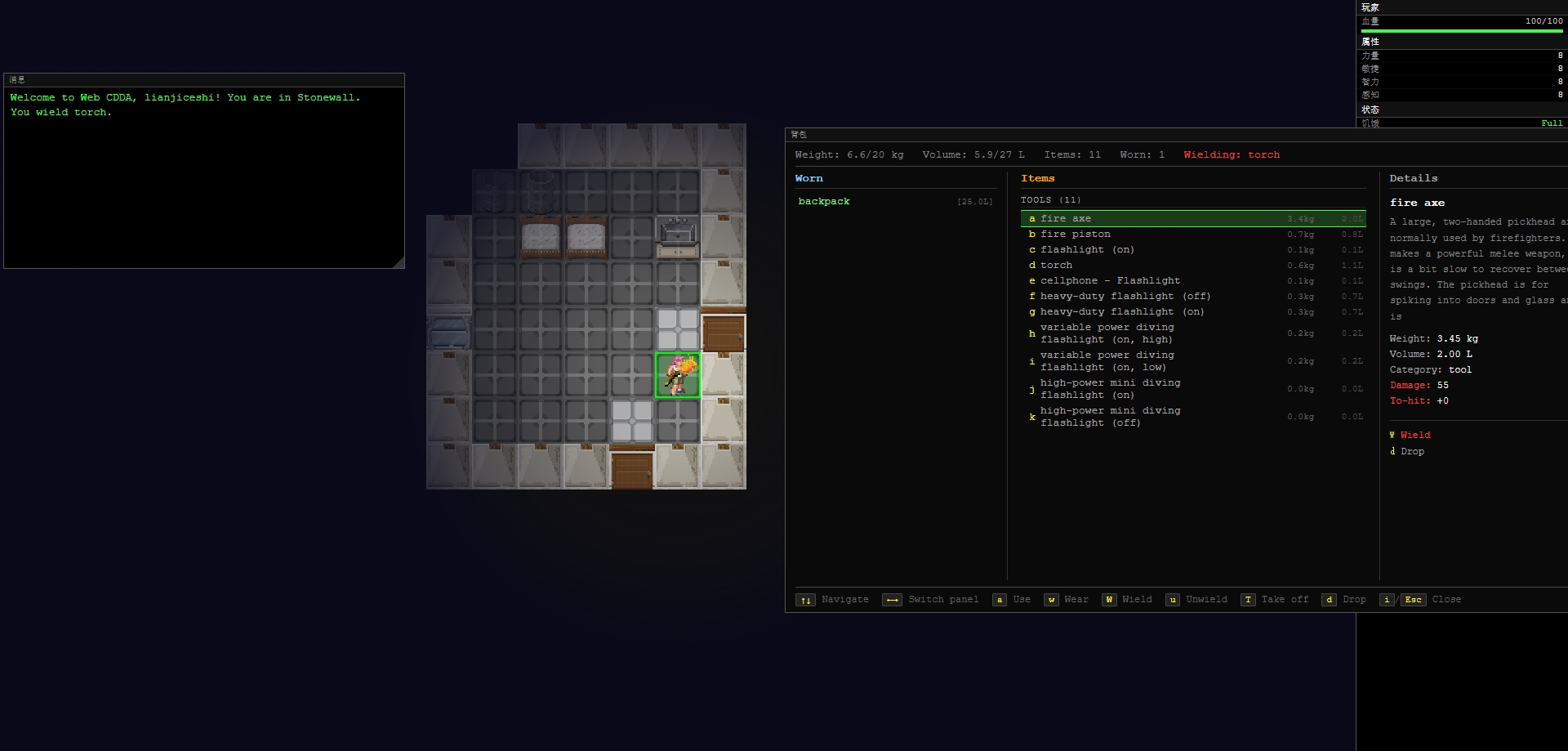Click the 属性 sidebar section header
The width and height of the screenshot is (1568, 751).
1462,42
